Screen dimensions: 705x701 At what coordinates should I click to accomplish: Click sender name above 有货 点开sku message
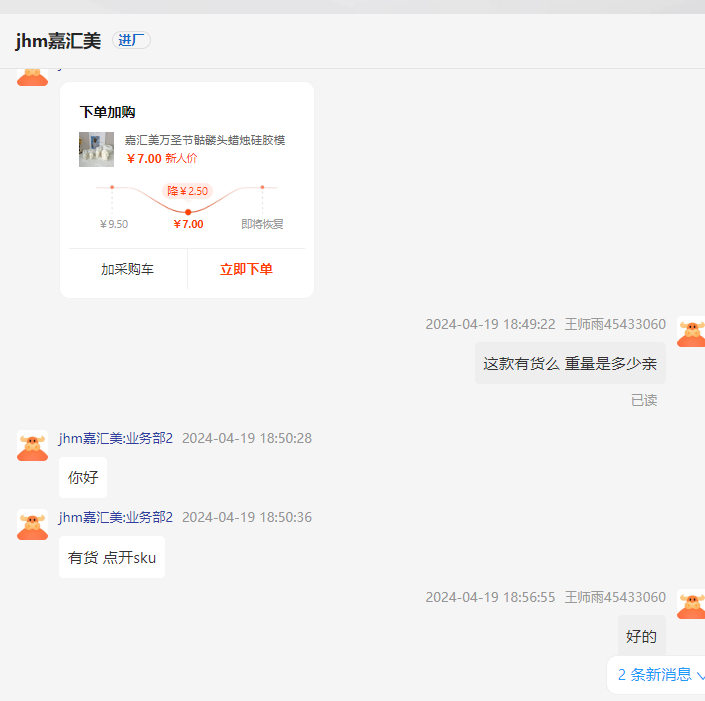pyautogui.click(x=116, y=517)
